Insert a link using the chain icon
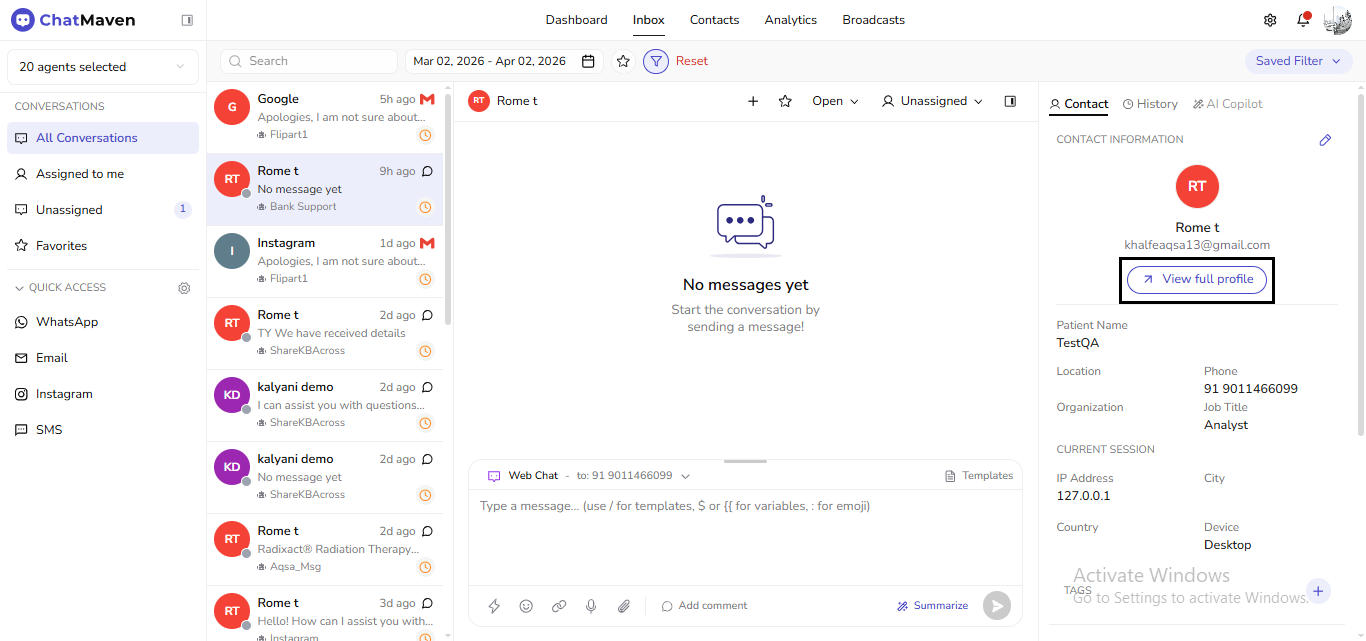This screenshot has width=1366, height=641. pyautogui.click(x=559, y=605)
